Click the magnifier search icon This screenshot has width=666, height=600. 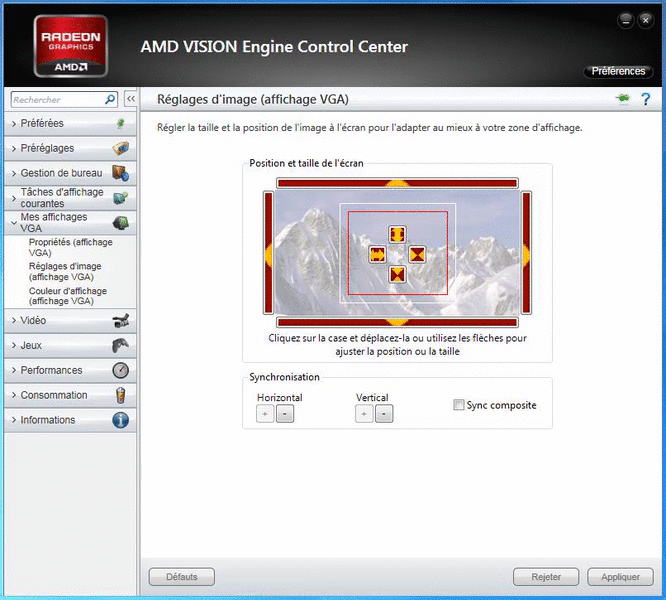pos(110,99)
